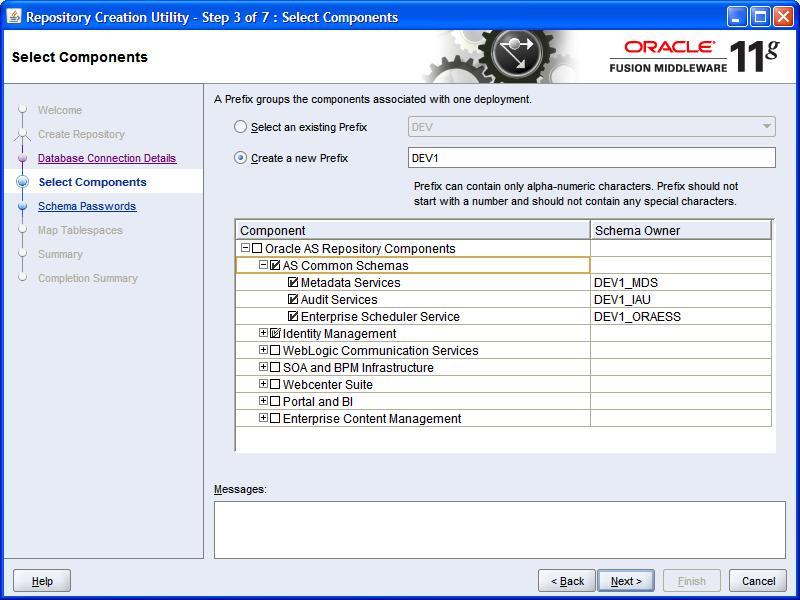The height and width of the screenshot is (600, 800).
Task: Open the existing prefix dropdown showing DEV
Action: pyautogui.click(x=764, y=127)
